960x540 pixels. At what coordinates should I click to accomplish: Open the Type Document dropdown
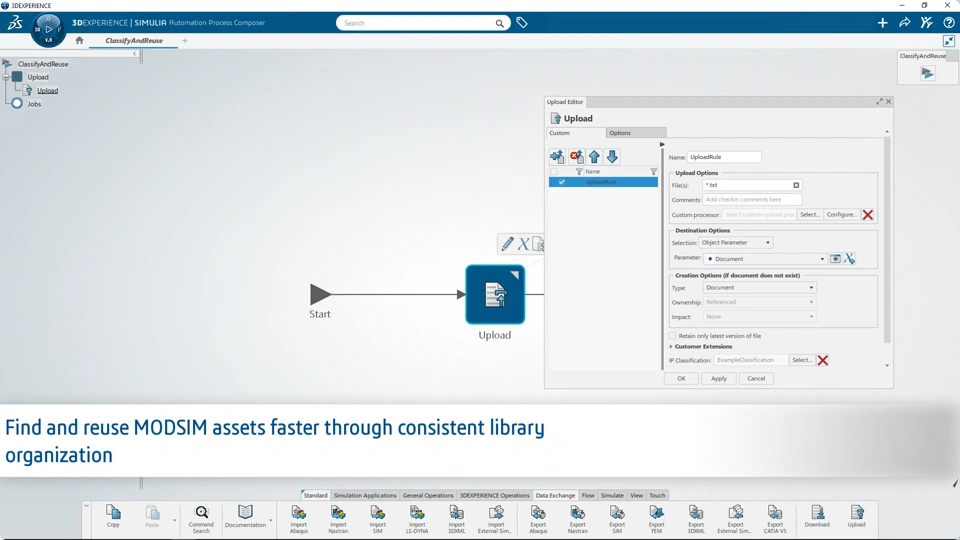[x=759, y=287]
